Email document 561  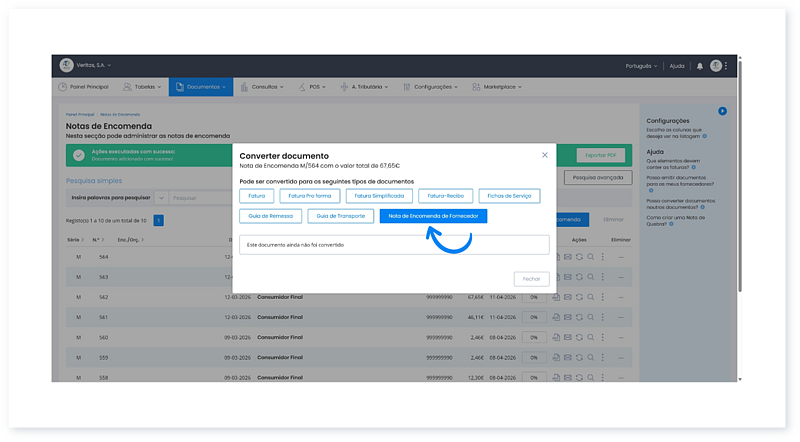(567, 317)
